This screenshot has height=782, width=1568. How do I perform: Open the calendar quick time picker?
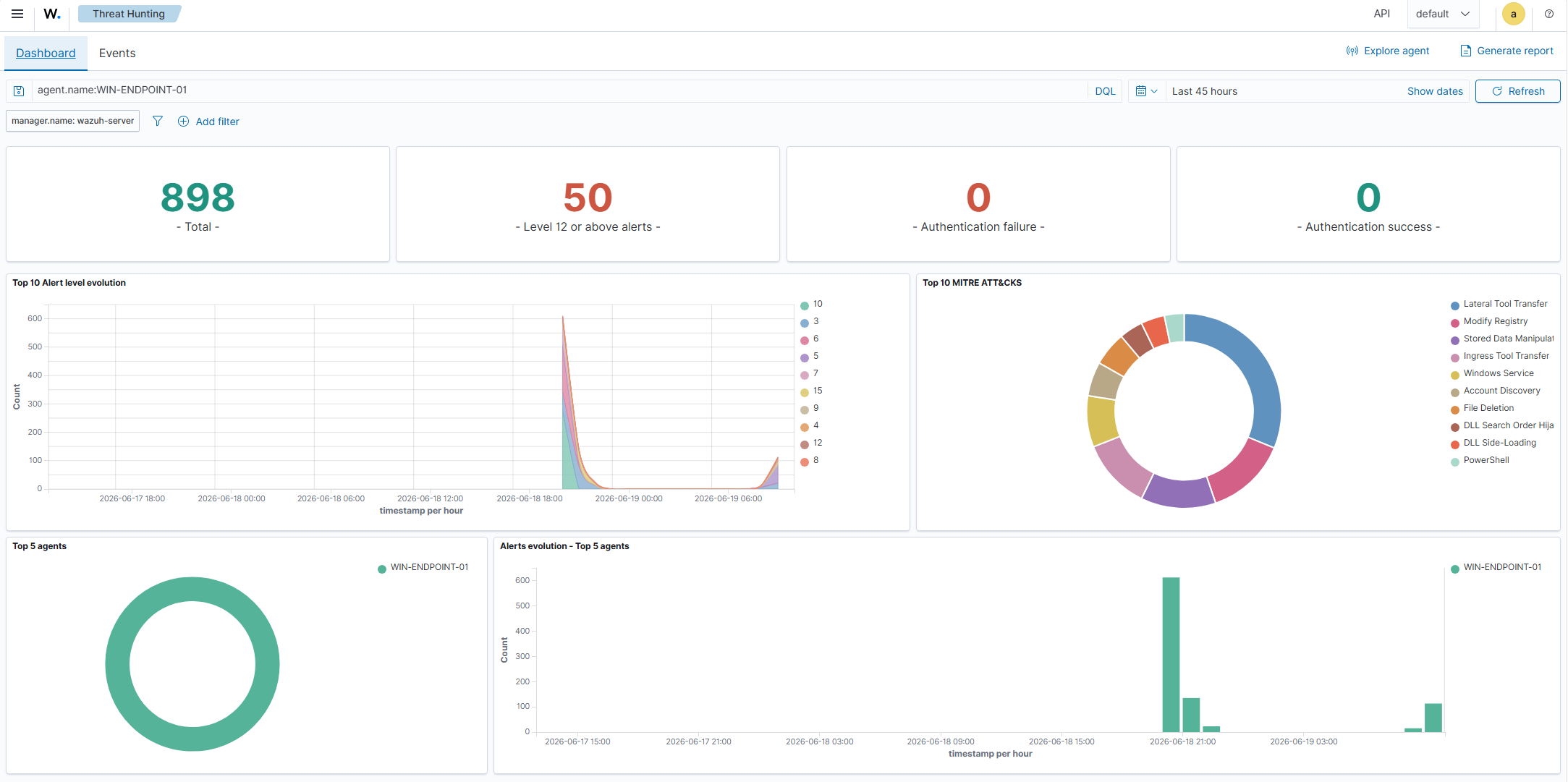tap(1147, 91)
